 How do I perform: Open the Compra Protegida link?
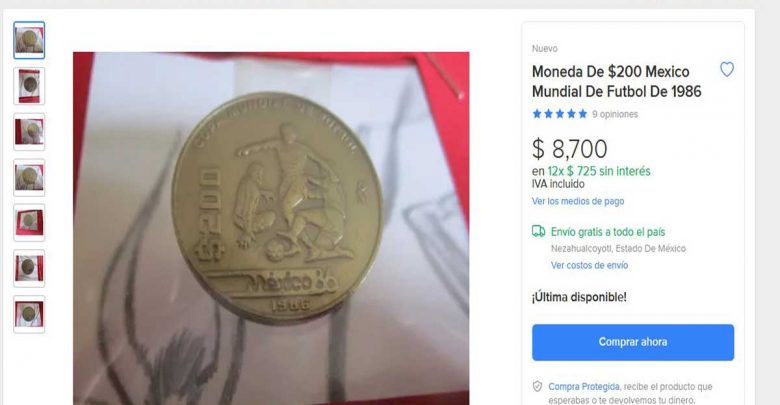[584, 387]
